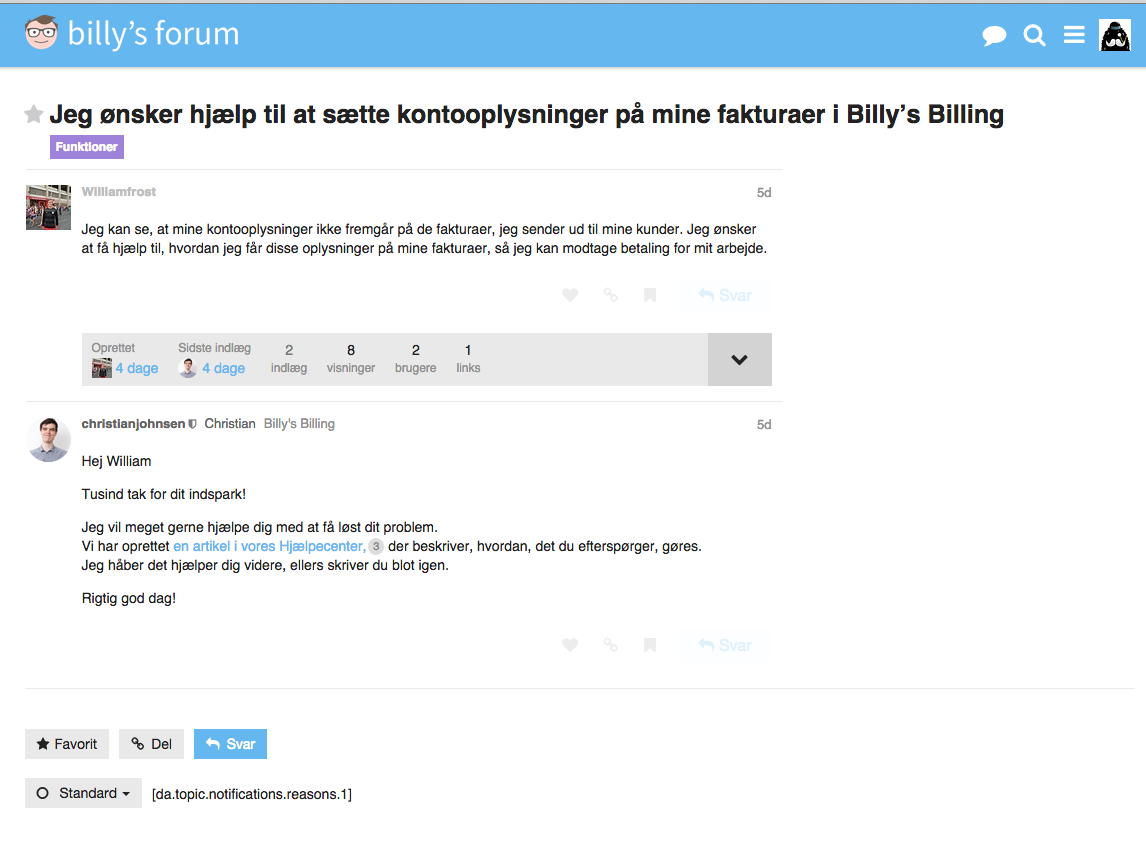
Task: Bookmark Williamfrost's post
Action: coord(650,295)
